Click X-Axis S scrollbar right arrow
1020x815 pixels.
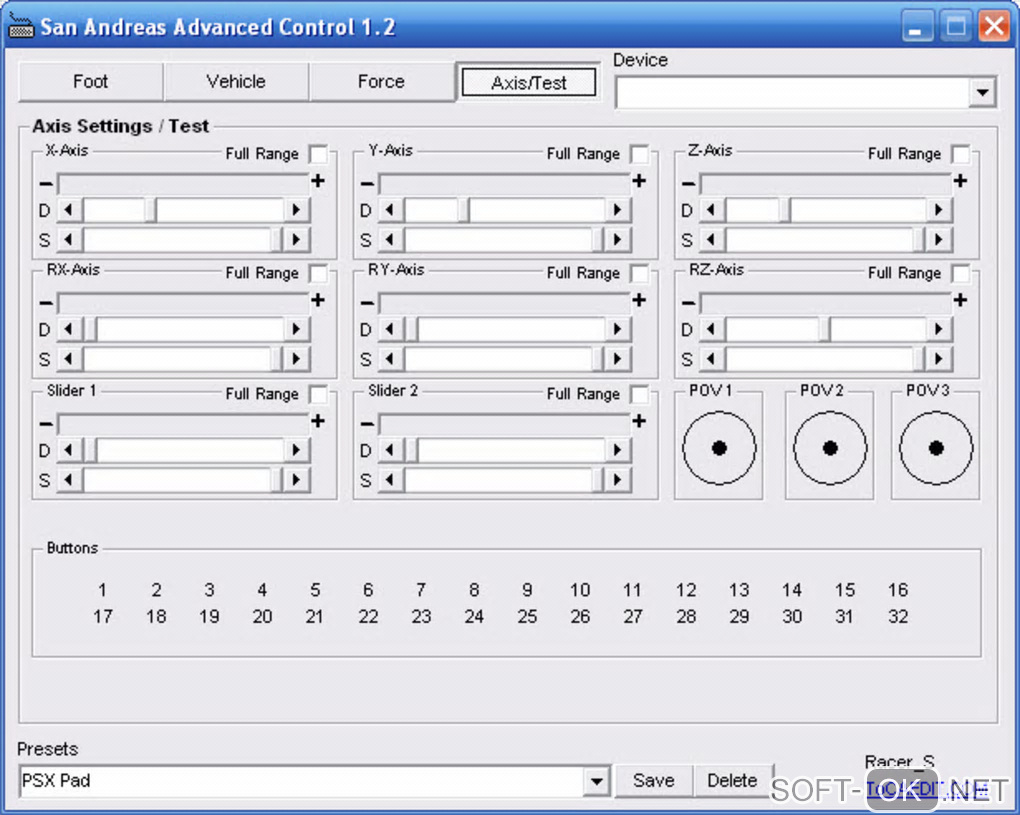297,239
